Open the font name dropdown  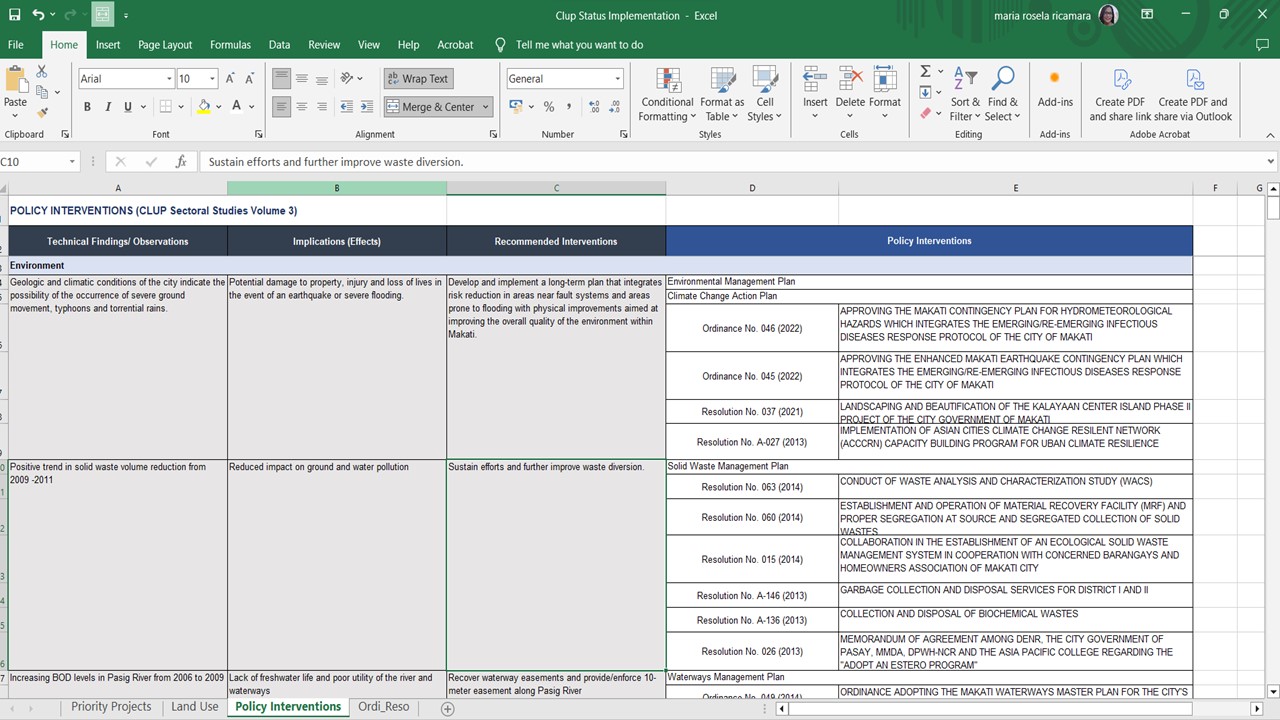pos(169,79)
